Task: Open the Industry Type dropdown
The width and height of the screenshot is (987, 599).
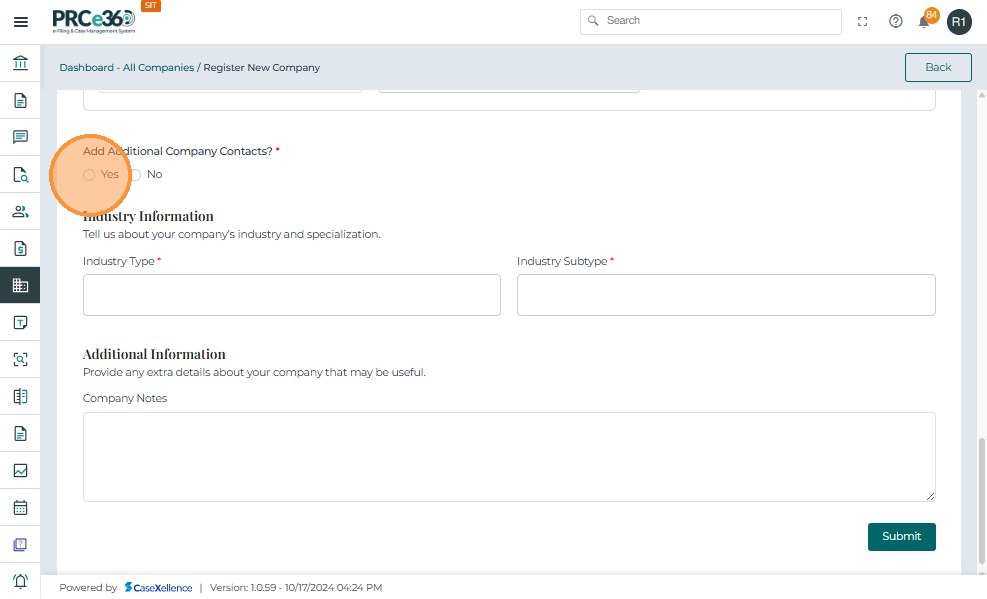Action: 291,295
